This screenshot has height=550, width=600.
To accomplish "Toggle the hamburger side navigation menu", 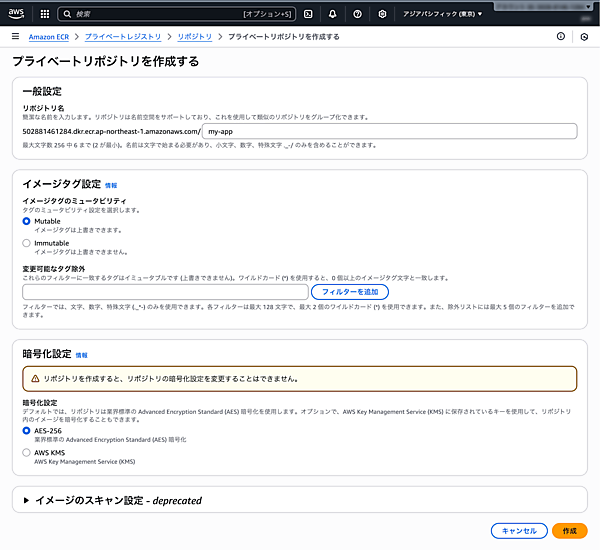I will (x=14, y=36).
